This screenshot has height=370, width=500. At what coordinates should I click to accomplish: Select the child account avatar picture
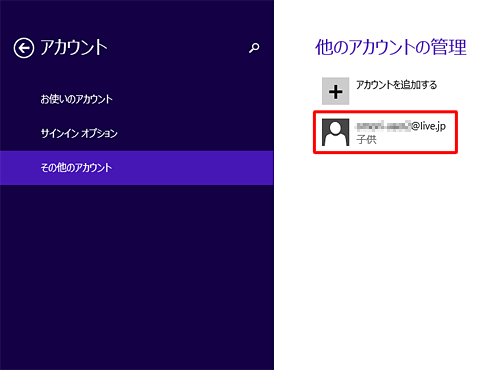(335, 132)
